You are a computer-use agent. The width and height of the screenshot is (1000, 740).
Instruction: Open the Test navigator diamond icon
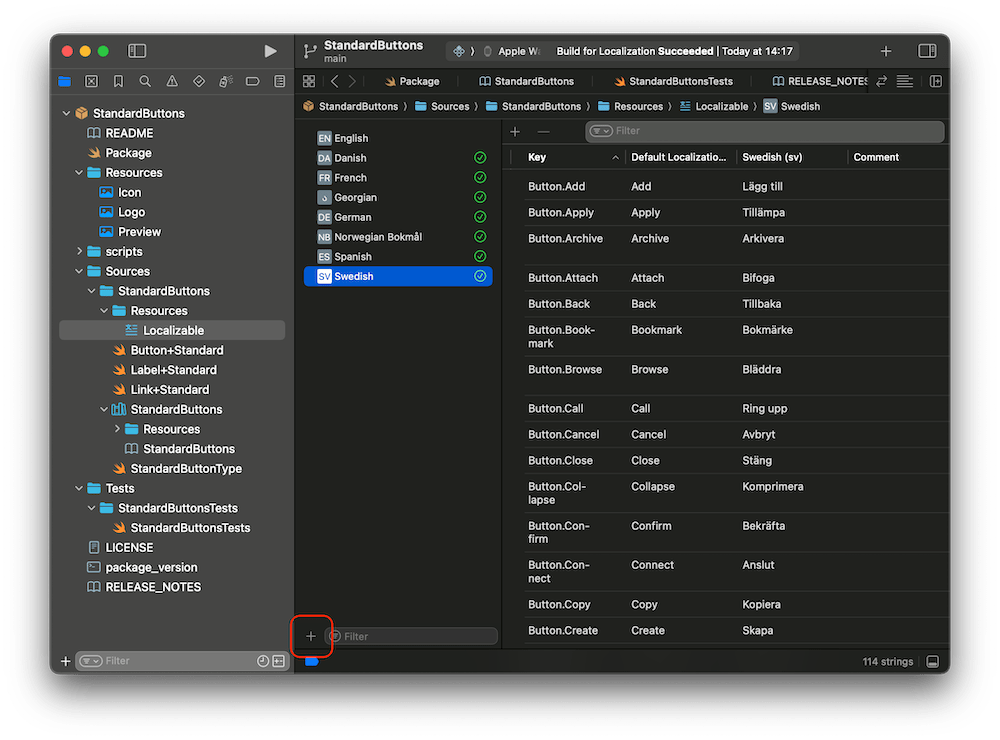(199, 81)
